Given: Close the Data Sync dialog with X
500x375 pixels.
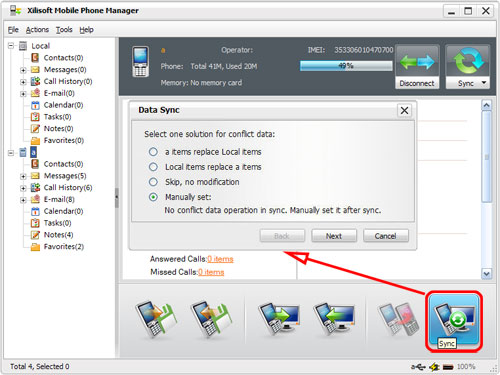Looking at the screenshot, I should [x=404, y=110].
